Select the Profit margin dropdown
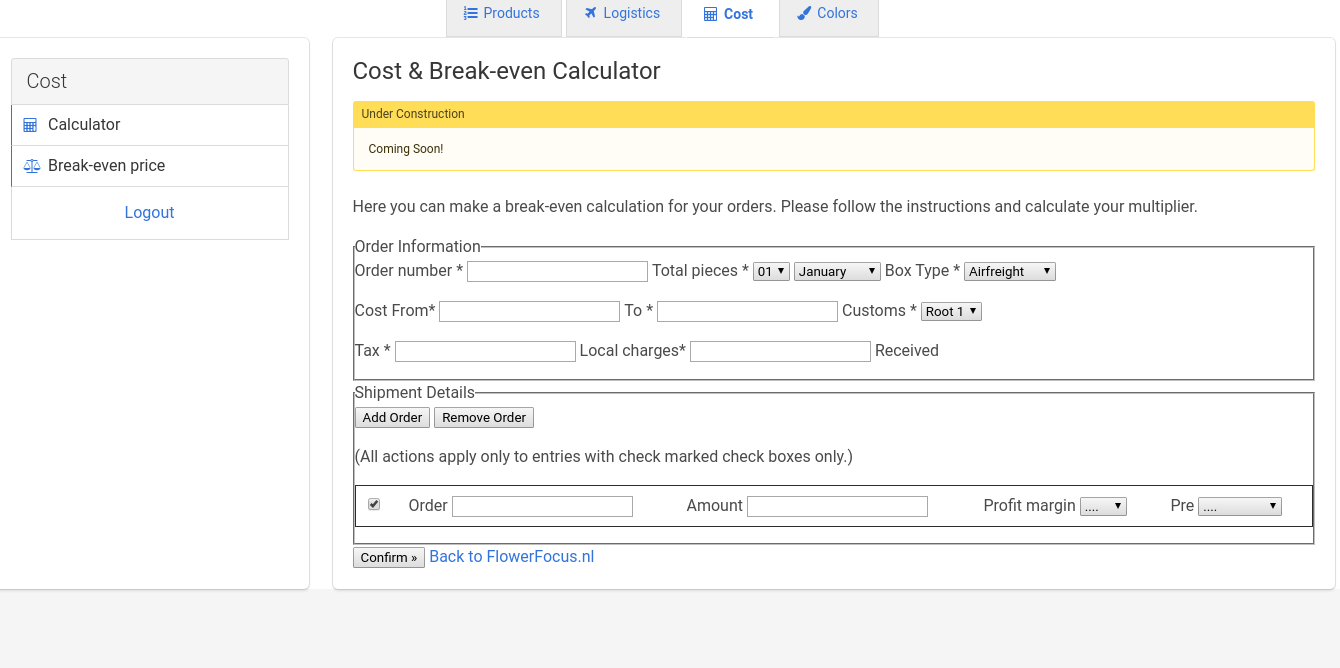The image size is (1340, 668). 1103,506
